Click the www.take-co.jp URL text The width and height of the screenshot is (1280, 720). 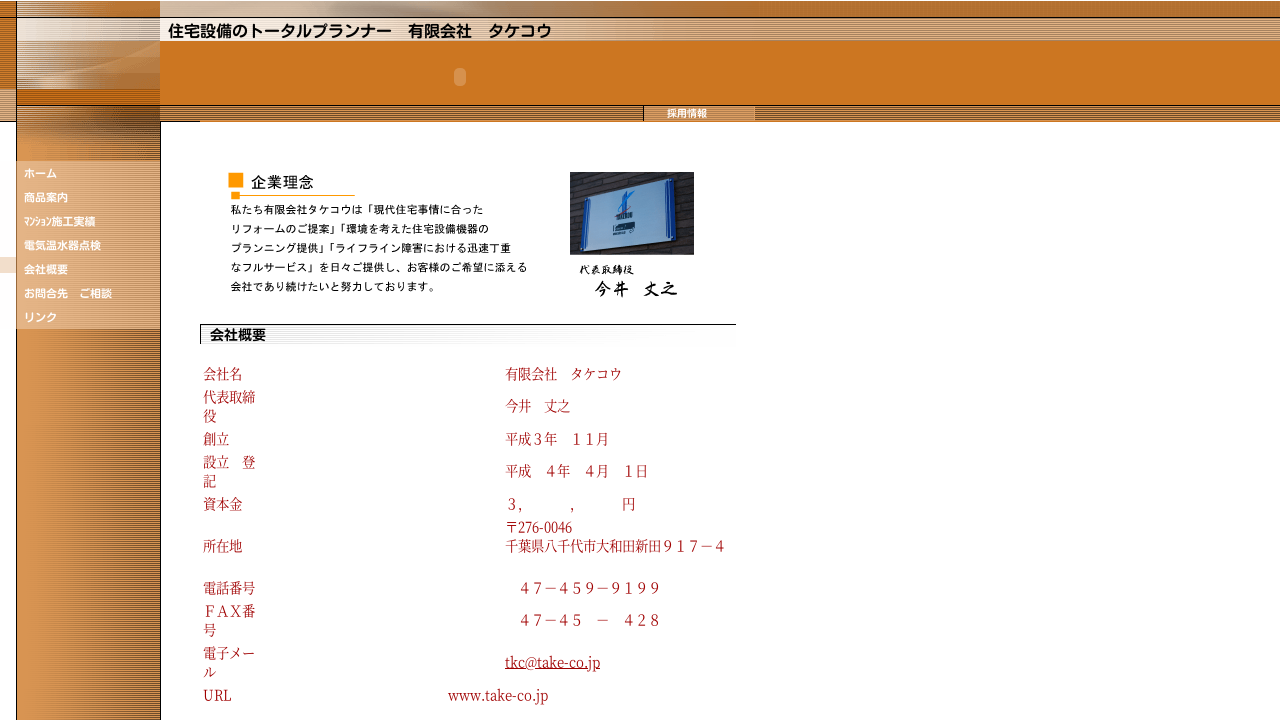pyautogui.click(x=498, y=695)
